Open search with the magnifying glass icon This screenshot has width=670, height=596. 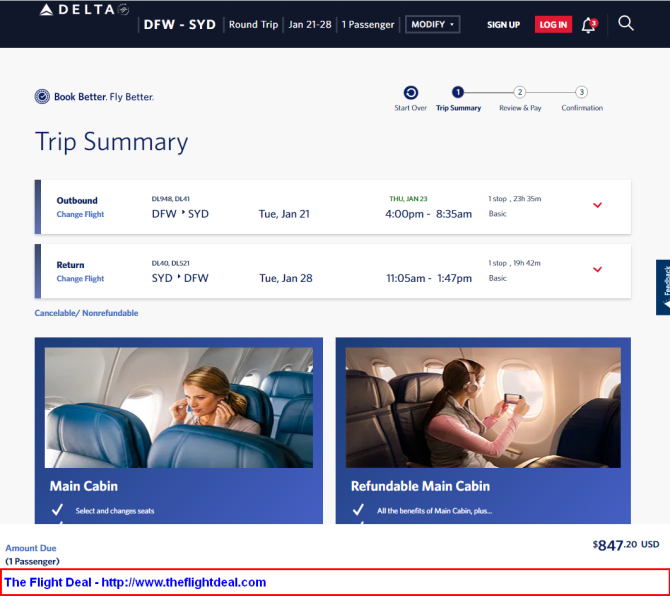click(626, 23)
